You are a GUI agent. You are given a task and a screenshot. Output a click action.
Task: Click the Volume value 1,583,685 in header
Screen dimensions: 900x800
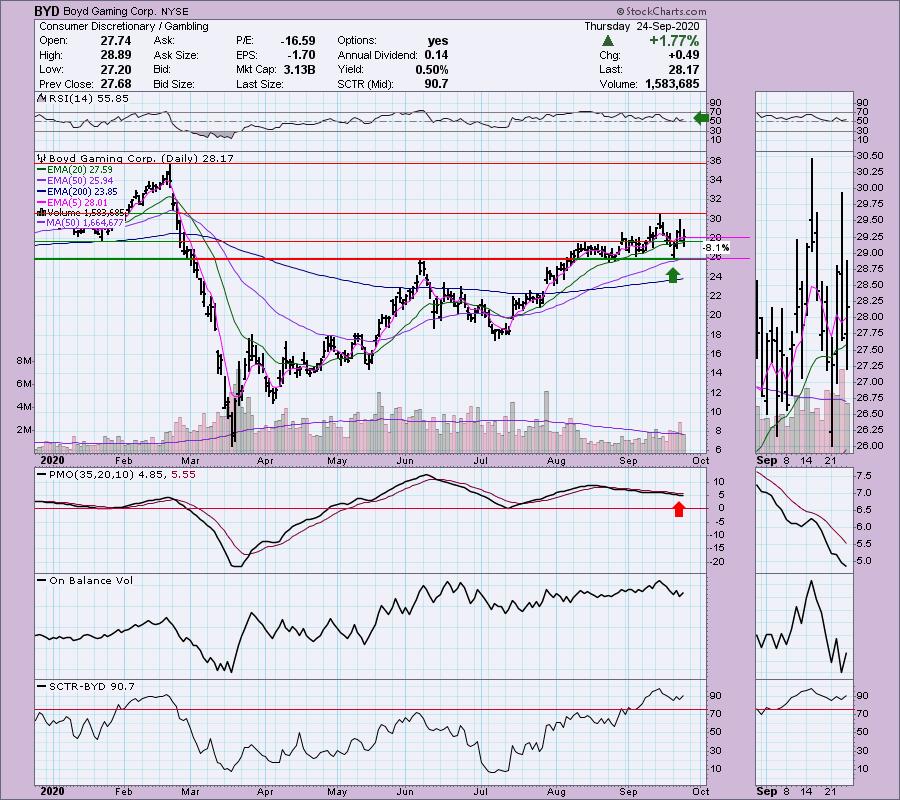[672, 84]
